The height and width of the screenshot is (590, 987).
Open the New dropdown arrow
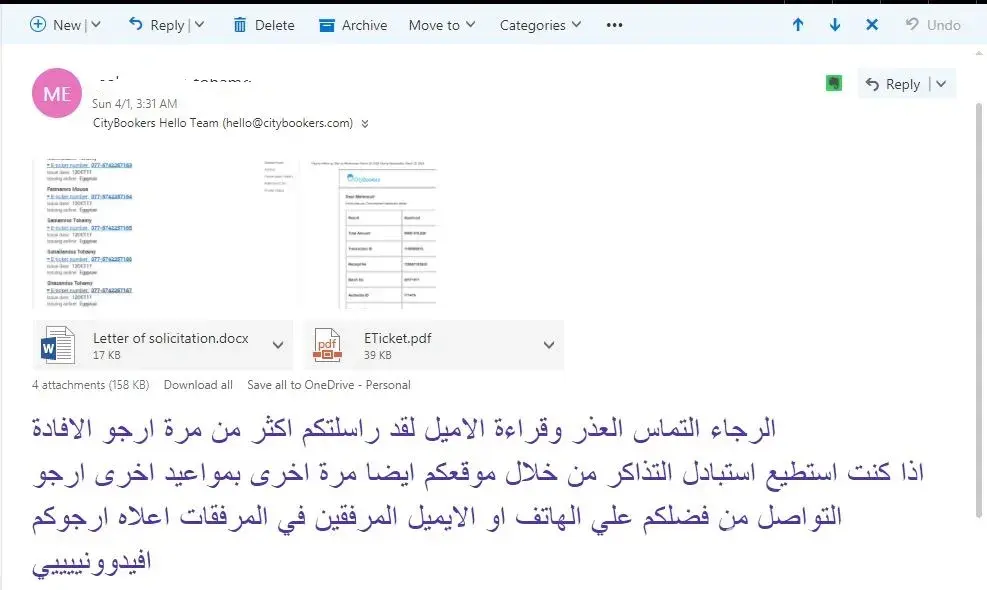click(x=96, y=25)
